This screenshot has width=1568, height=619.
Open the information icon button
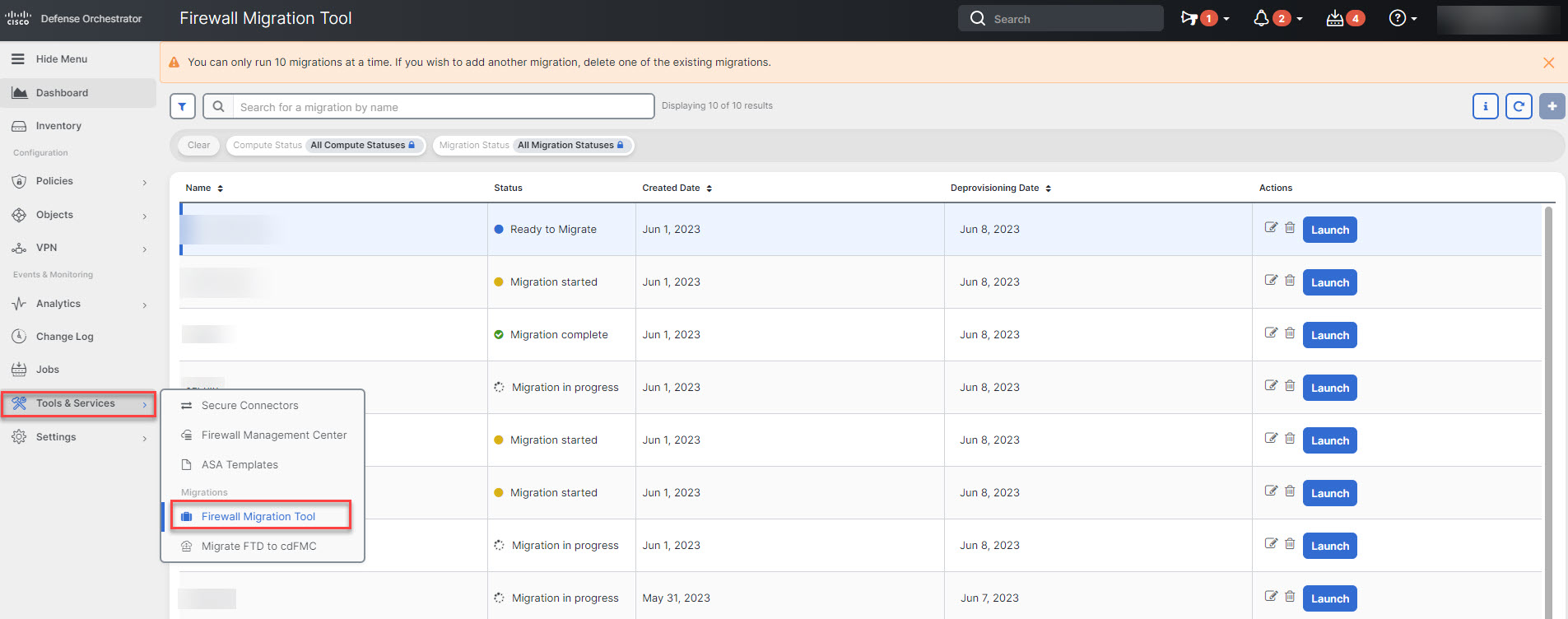coord(1485,106)
